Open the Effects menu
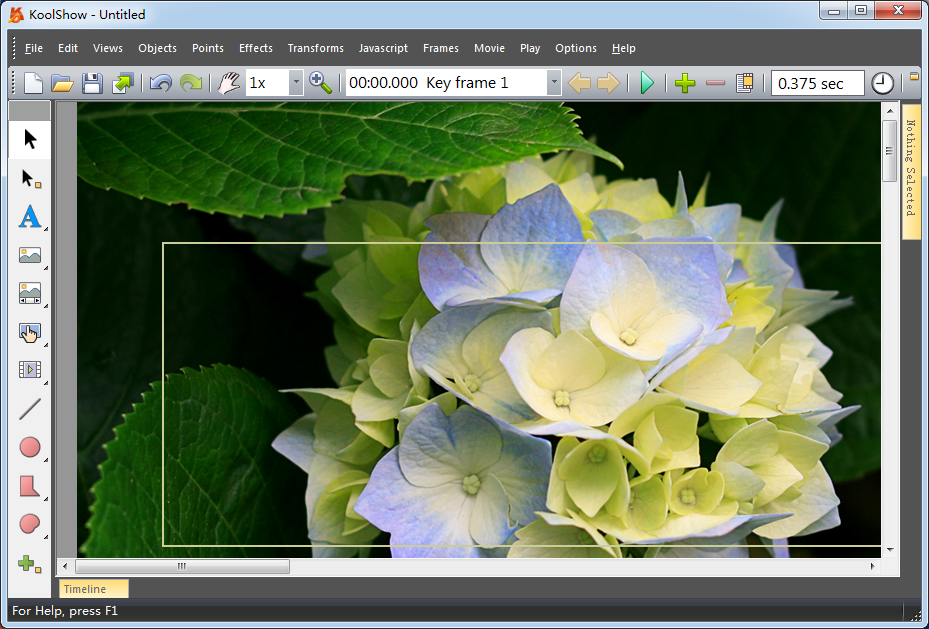Viewport: 929px width, 629px height. pyautogui.click(x=255, y=48)
